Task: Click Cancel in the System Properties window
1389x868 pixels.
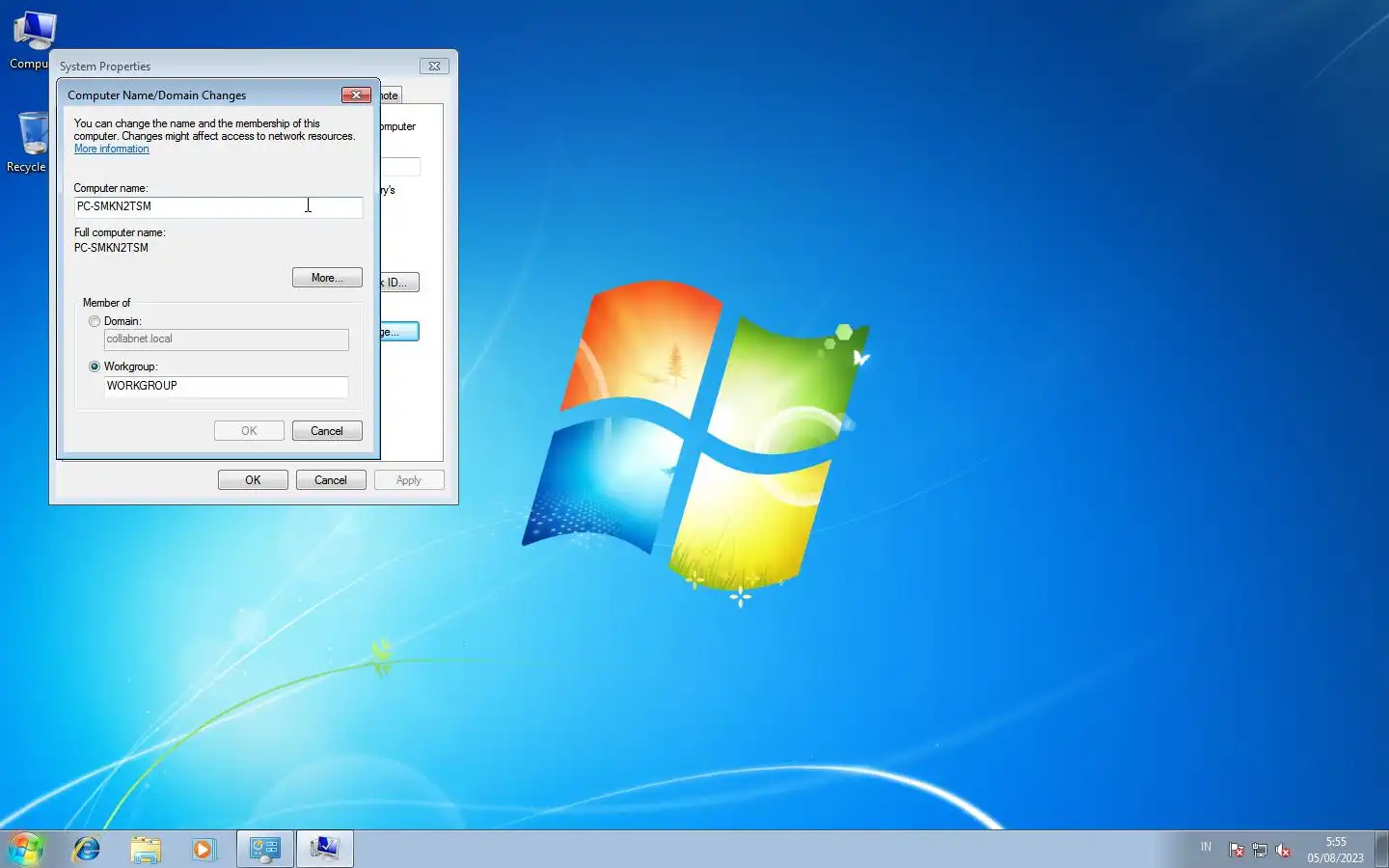Action: coord(331,480)
